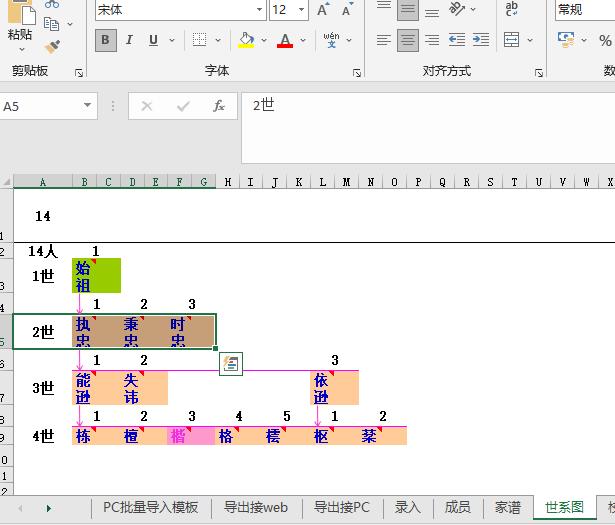Viewport: 615px width, 525px height.
Task: Apply the yellow fill color bucket
Action: 246,41
